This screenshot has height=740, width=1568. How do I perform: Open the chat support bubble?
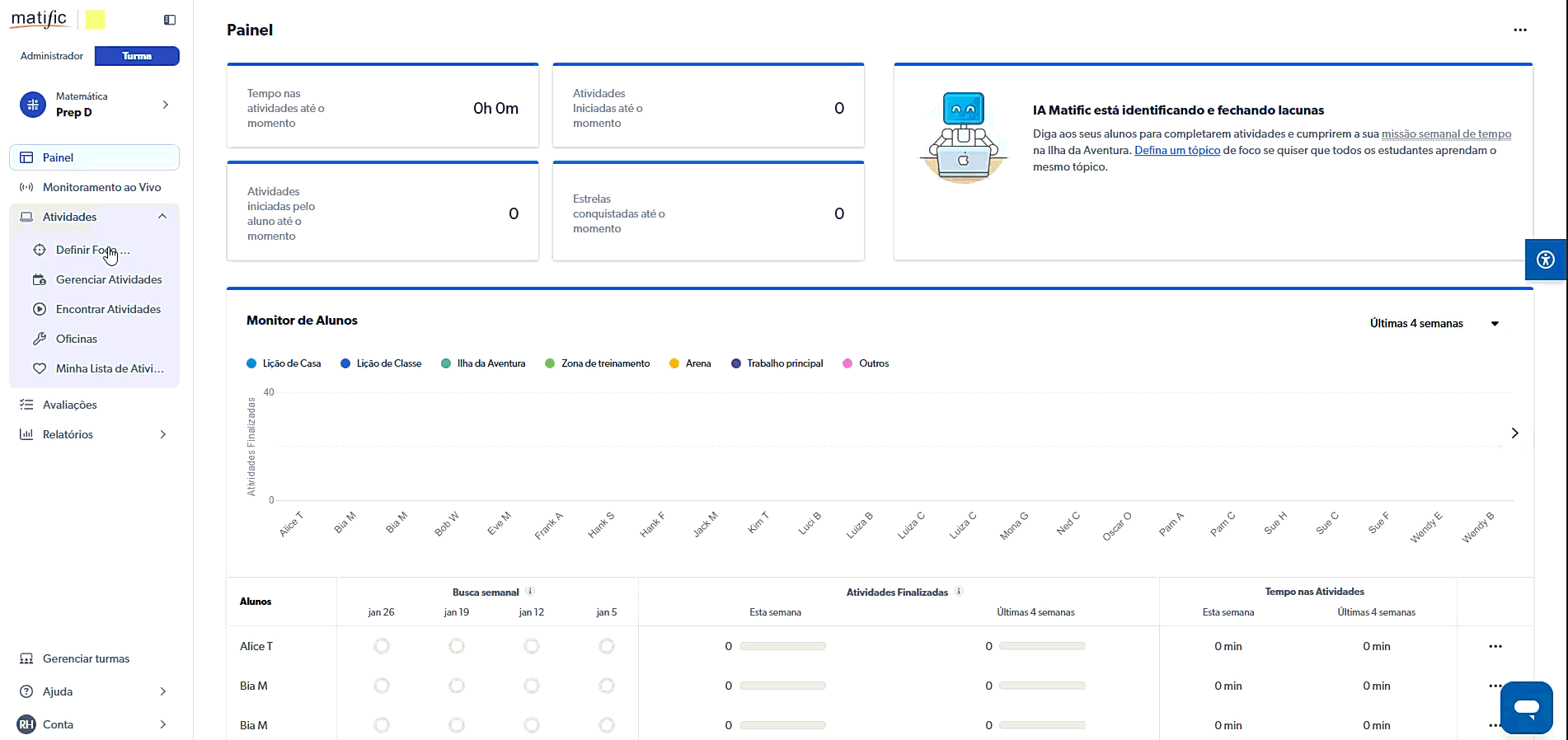click(x=1526, y=707)
